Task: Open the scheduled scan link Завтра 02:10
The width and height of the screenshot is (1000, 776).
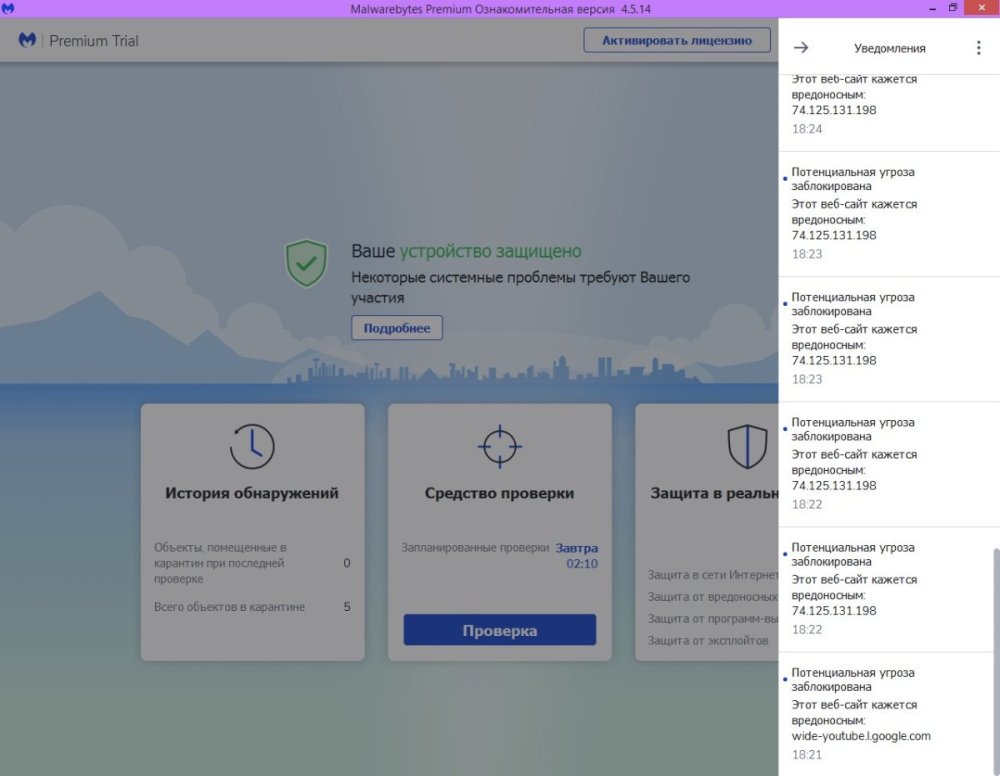Action: (x=579, y=554)
